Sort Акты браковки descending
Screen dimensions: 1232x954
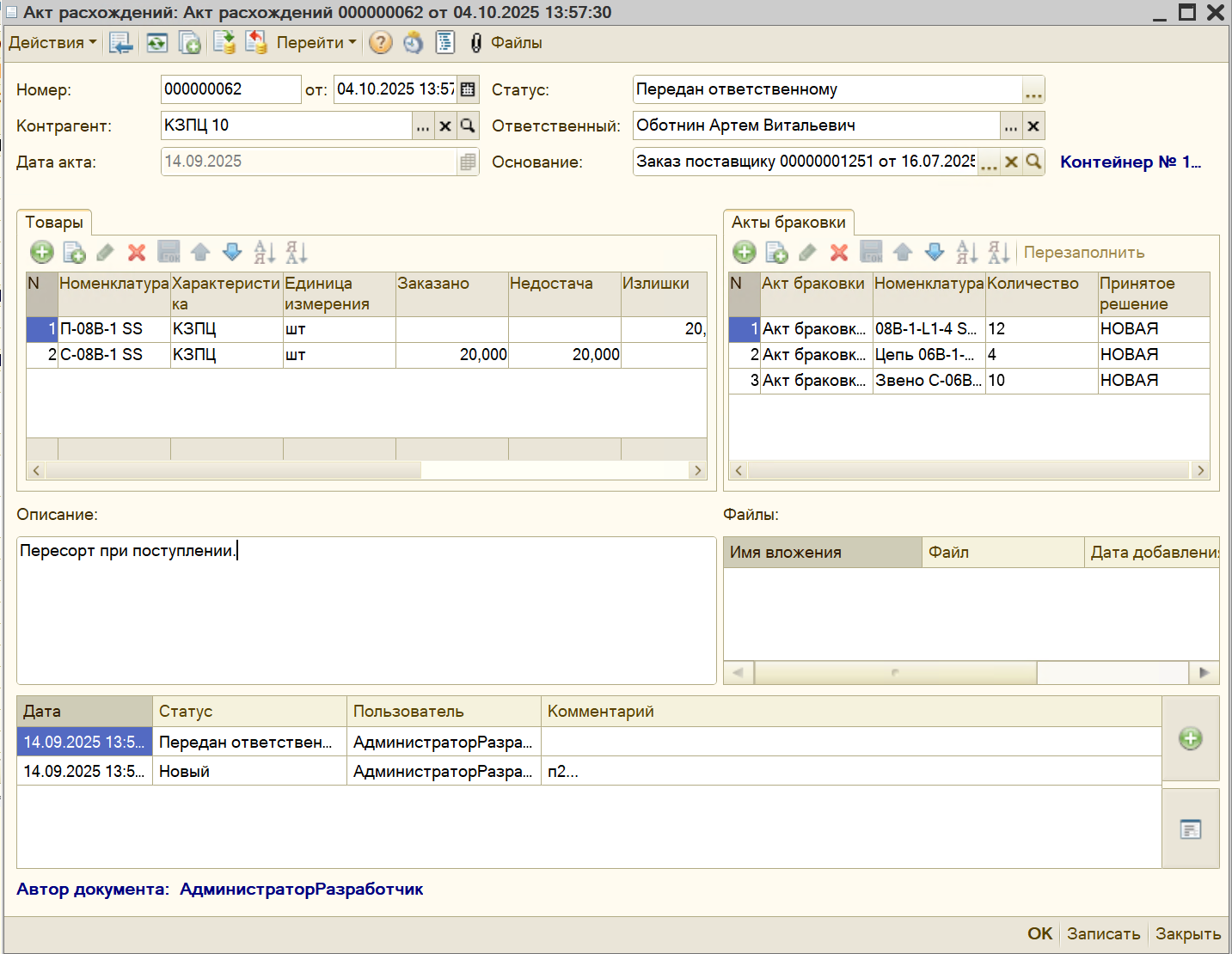pos(998,252)
